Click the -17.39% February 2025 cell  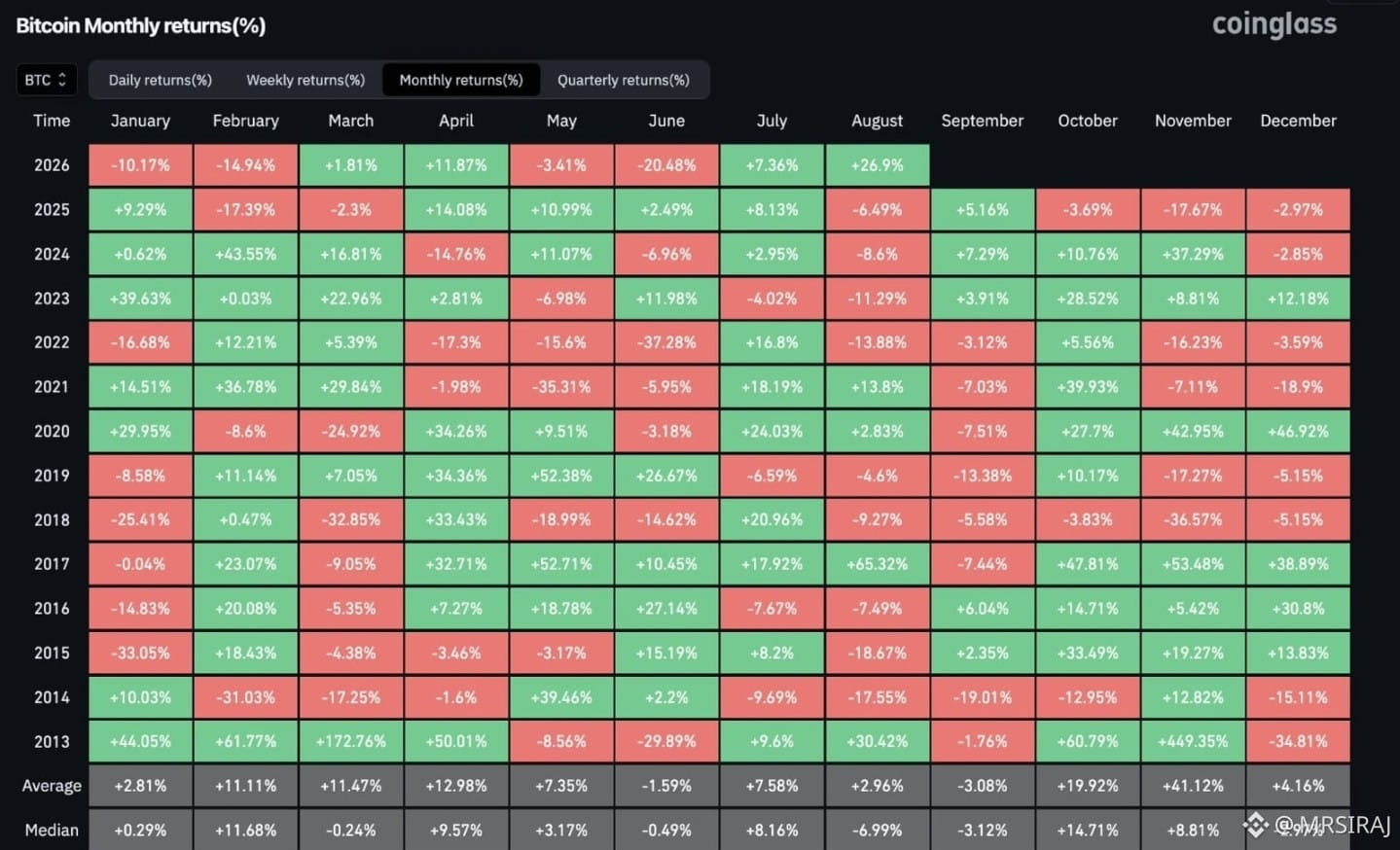[245, 209]
